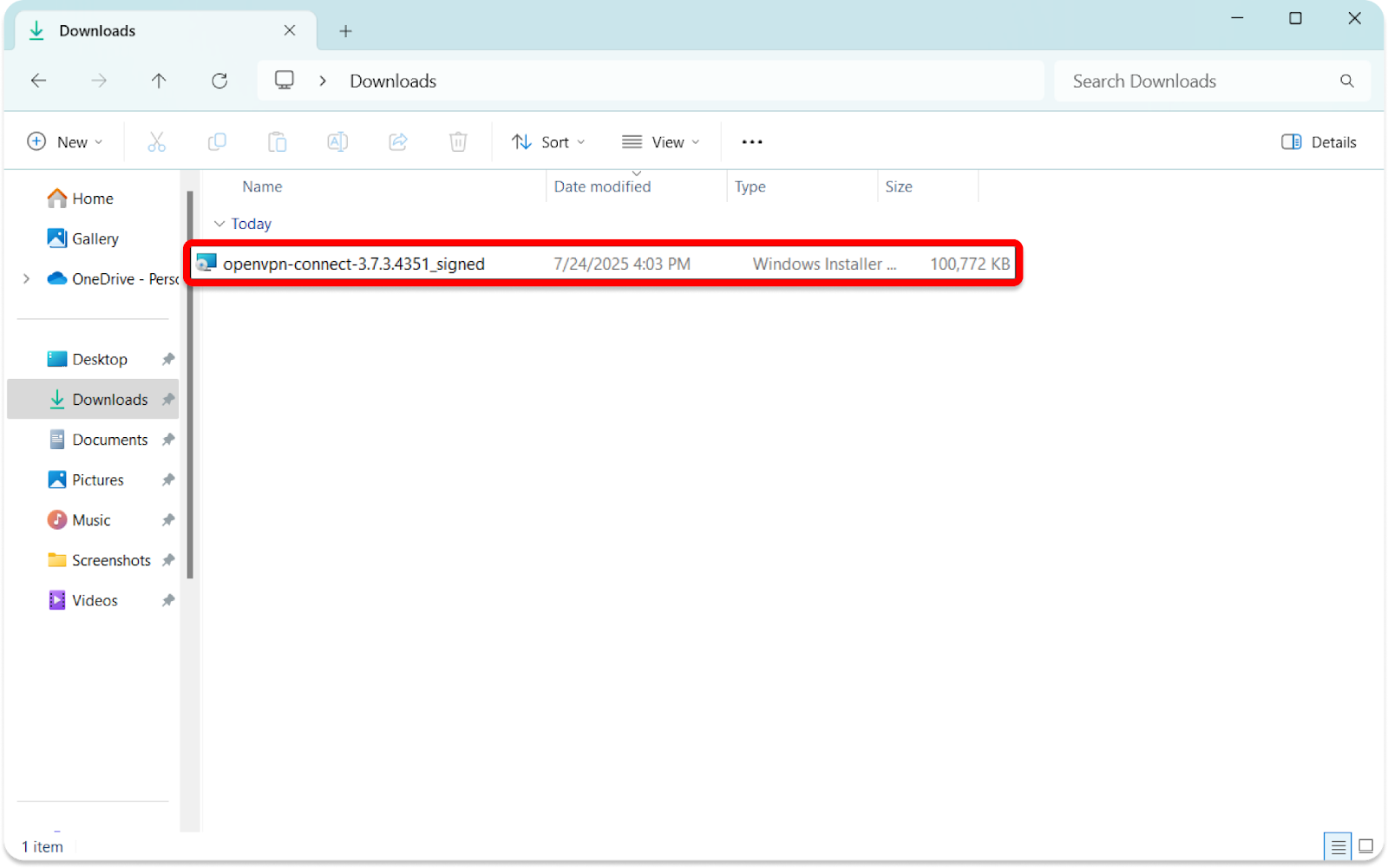Open the View dropdown menu
This screenshot has width=1388, height=868.
(x=660, y=142)
